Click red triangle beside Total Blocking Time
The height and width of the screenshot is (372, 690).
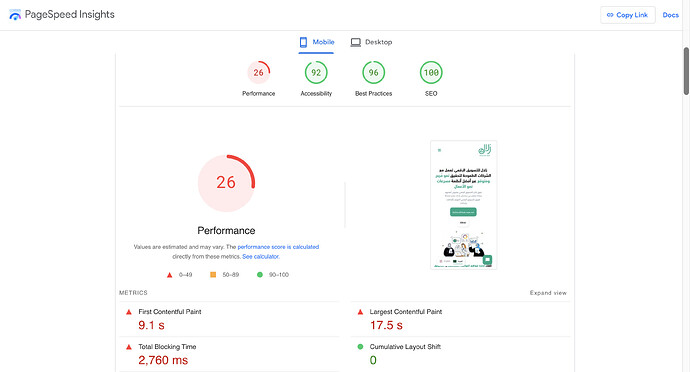pos(129,347)
